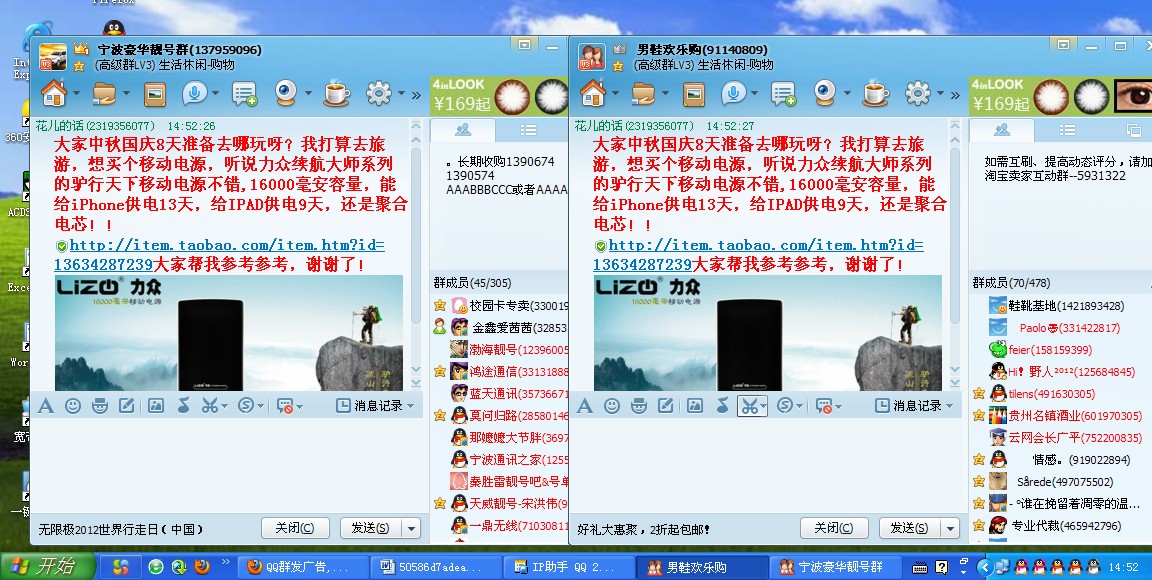Show more toolbar items » in 男鞋欢乐购 window
Image resolution: width=1152 pixels, height=580 pixels.
[955, 96]
